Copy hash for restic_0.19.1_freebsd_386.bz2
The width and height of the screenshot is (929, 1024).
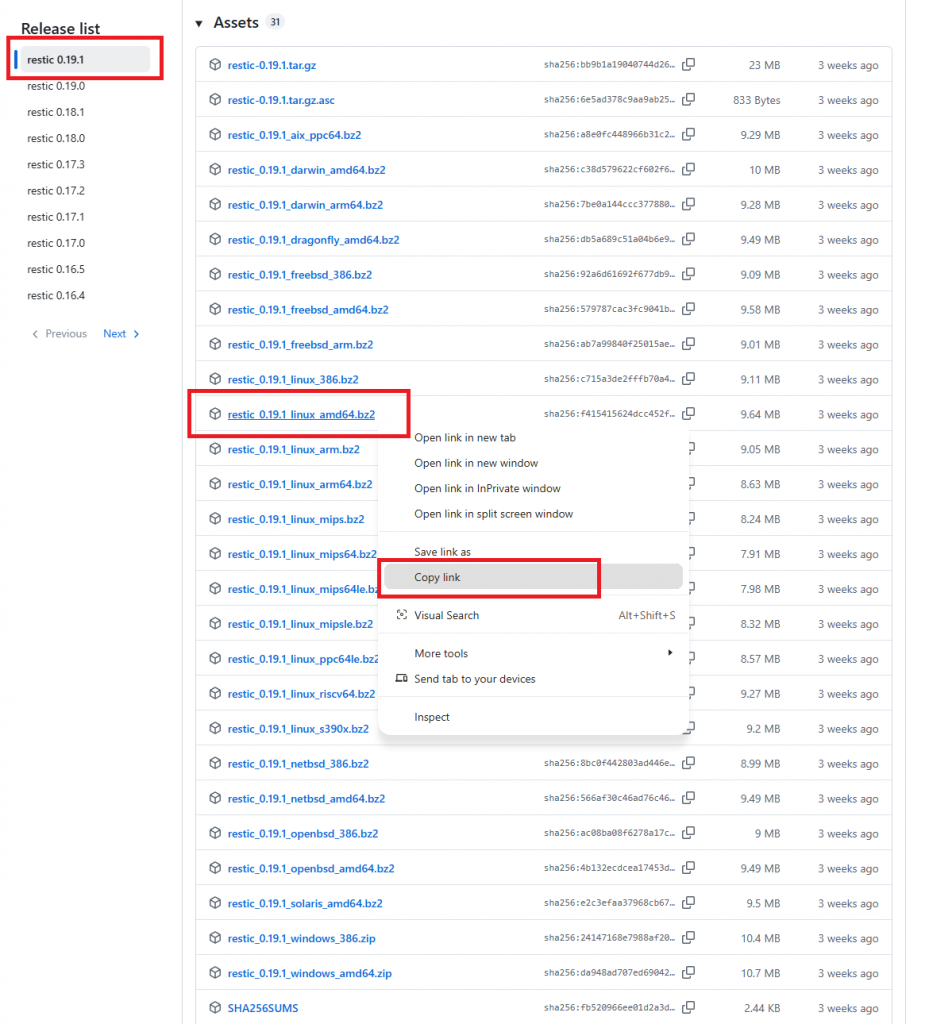(x=688, y=274)
